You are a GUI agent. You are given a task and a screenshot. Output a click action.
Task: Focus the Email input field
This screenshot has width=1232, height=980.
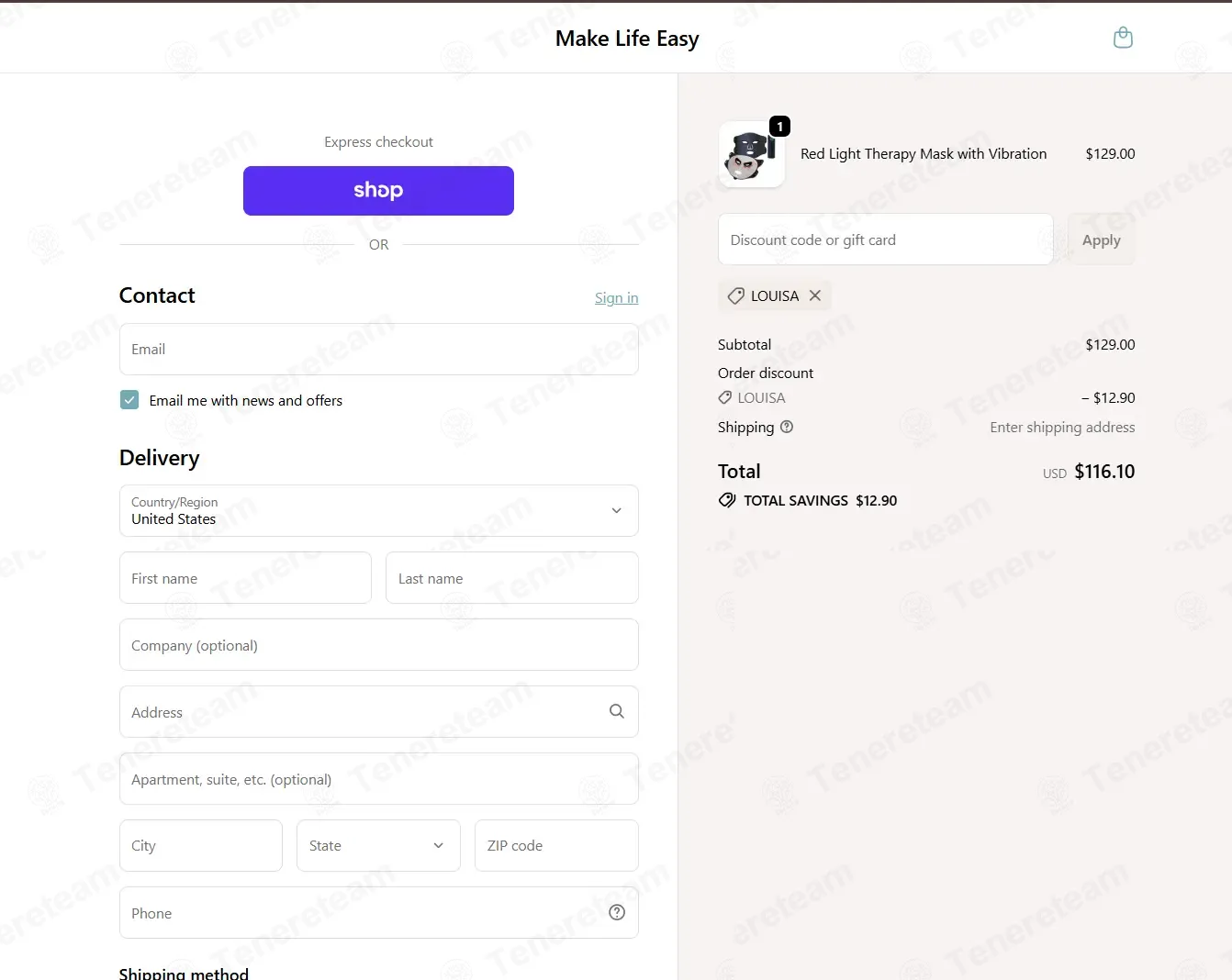click(378, 350)
